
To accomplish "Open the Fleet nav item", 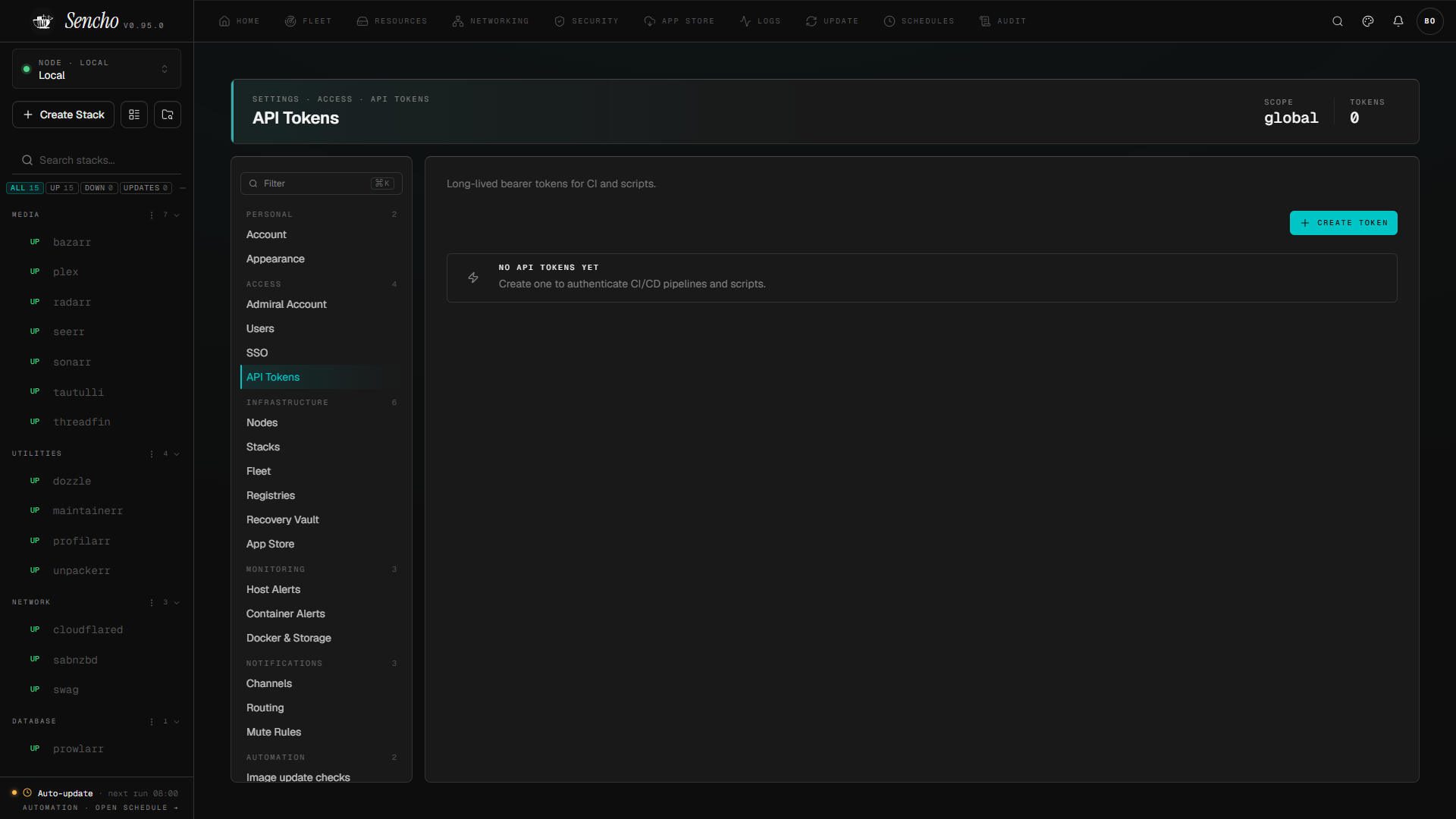I will [308, 21].
